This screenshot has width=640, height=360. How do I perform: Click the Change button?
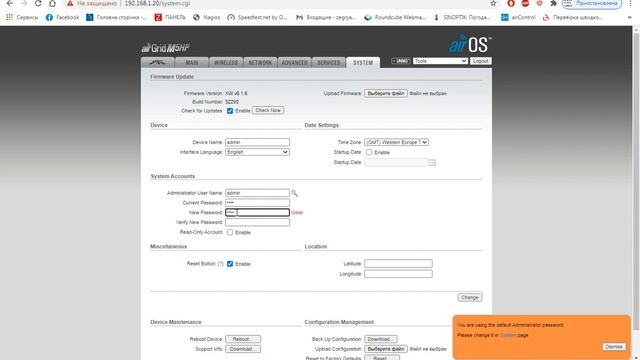pos(469,298)
